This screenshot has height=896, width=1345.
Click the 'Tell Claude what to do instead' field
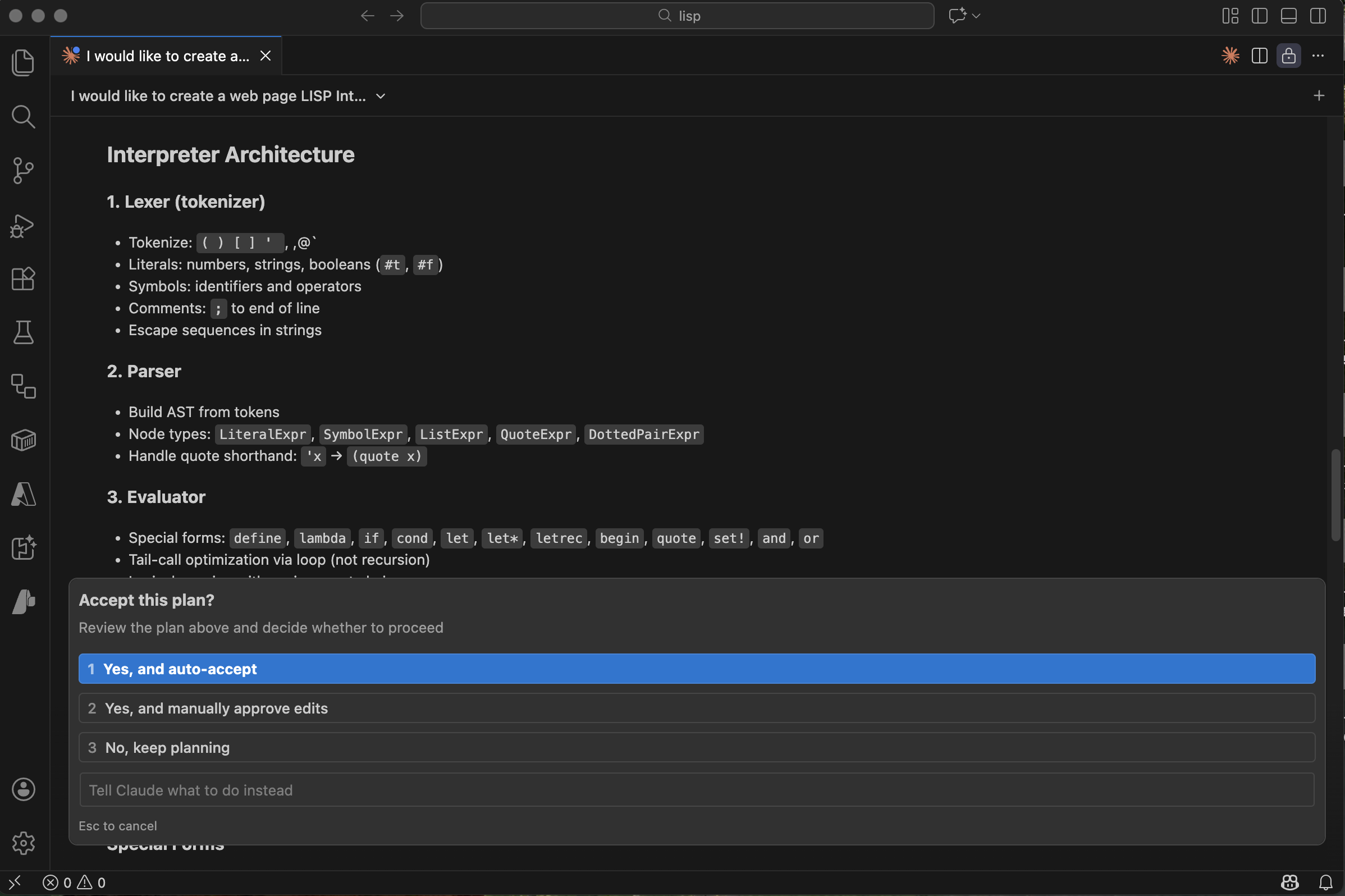697,790
